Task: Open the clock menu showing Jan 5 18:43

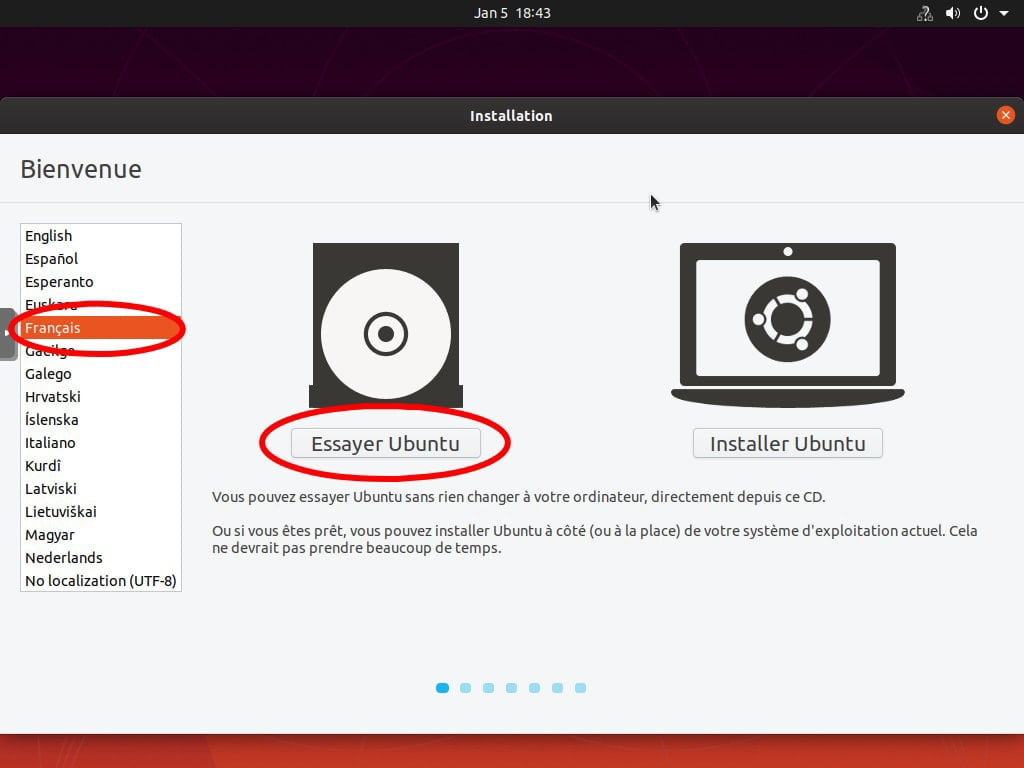Action: click(512, 13)
